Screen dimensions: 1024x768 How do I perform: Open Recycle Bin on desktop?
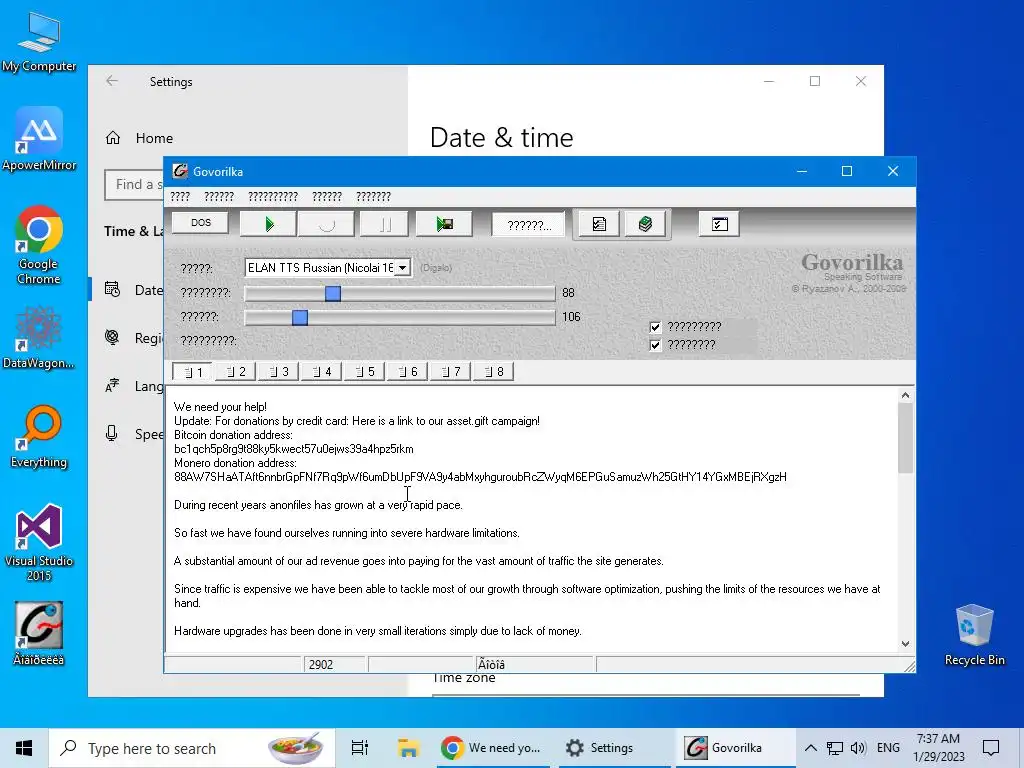point(974,635)
